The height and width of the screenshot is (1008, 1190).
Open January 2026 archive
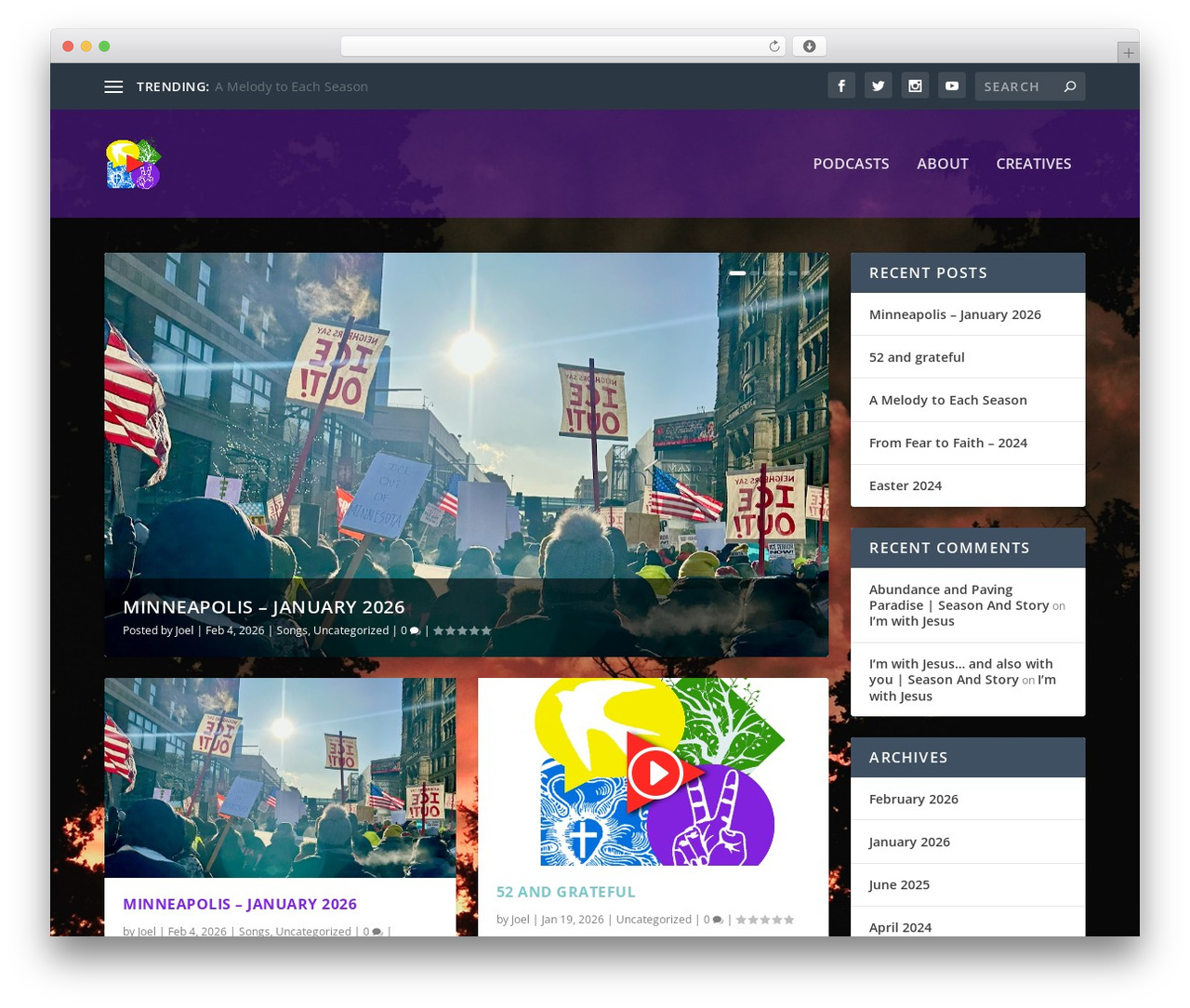click(x=909, y=842)
